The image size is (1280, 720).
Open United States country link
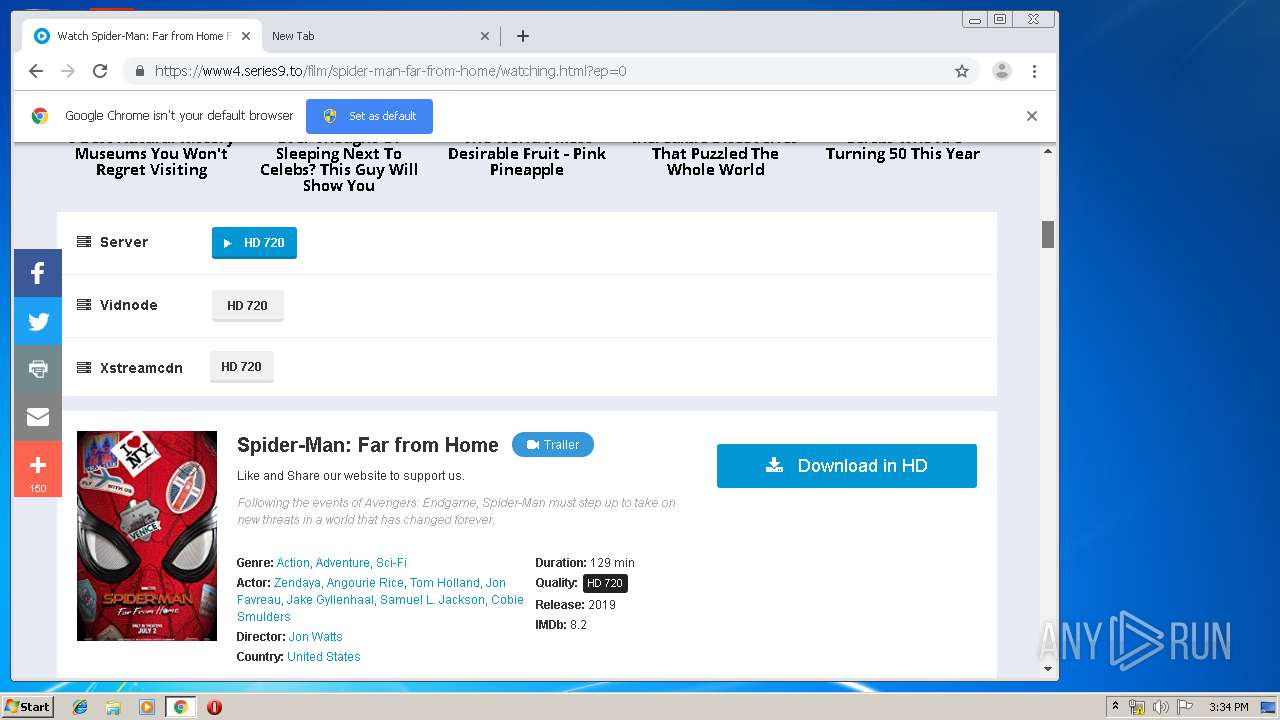324,657
